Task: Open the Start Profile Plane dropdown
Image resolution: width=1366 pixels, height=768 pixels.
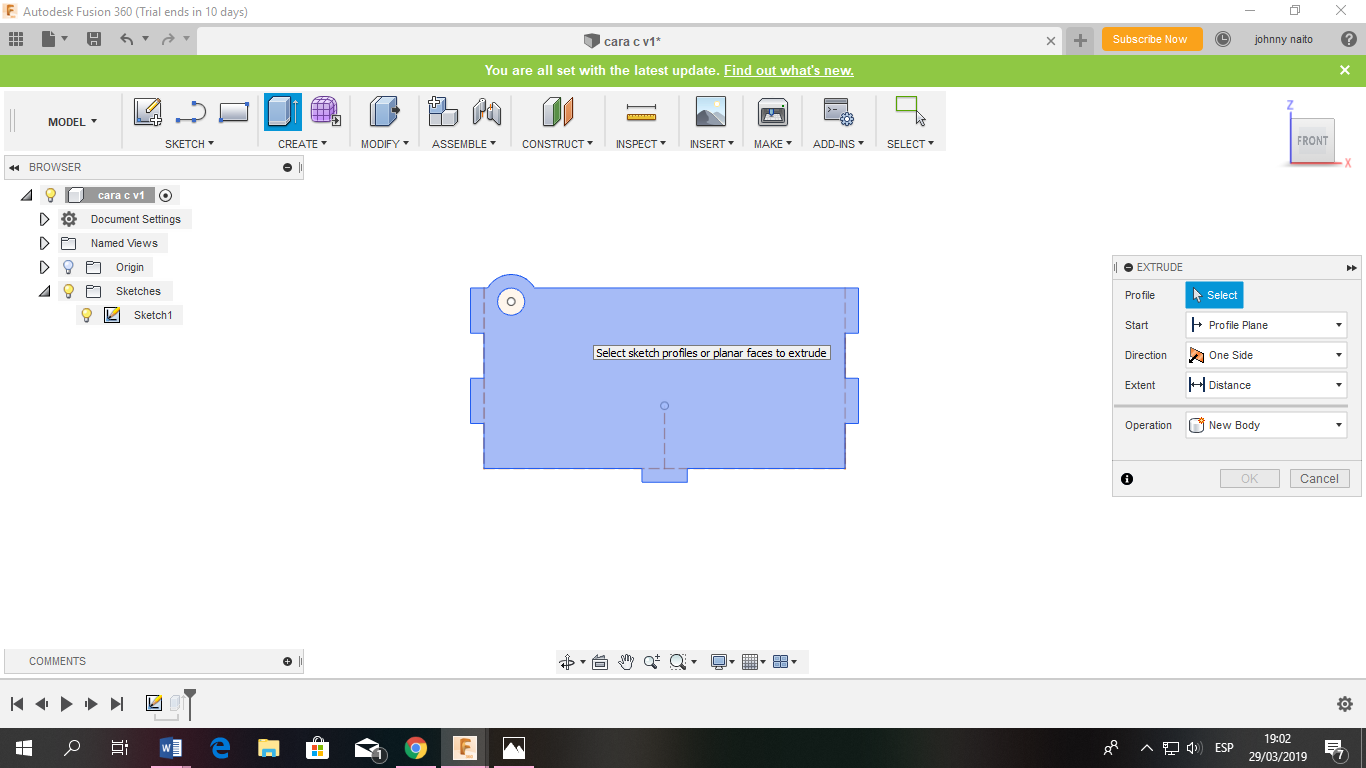Action: [1266, 325]
